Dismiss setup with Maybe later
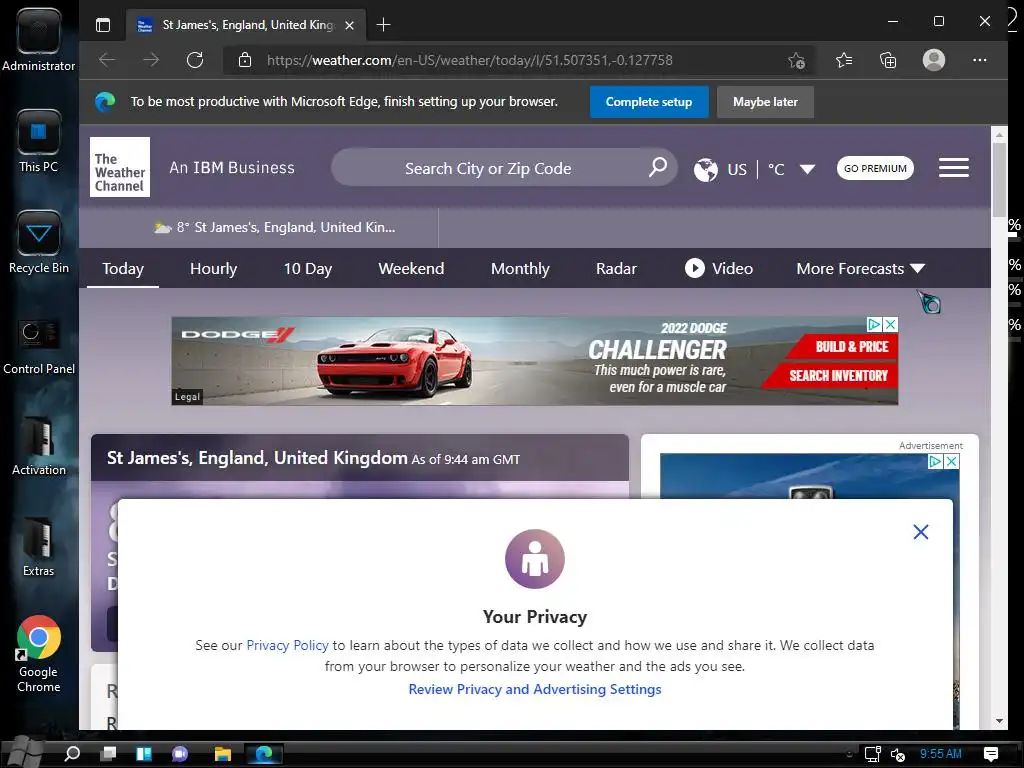The width and height of the screenshot is (1024, 768). coord(765,102)
